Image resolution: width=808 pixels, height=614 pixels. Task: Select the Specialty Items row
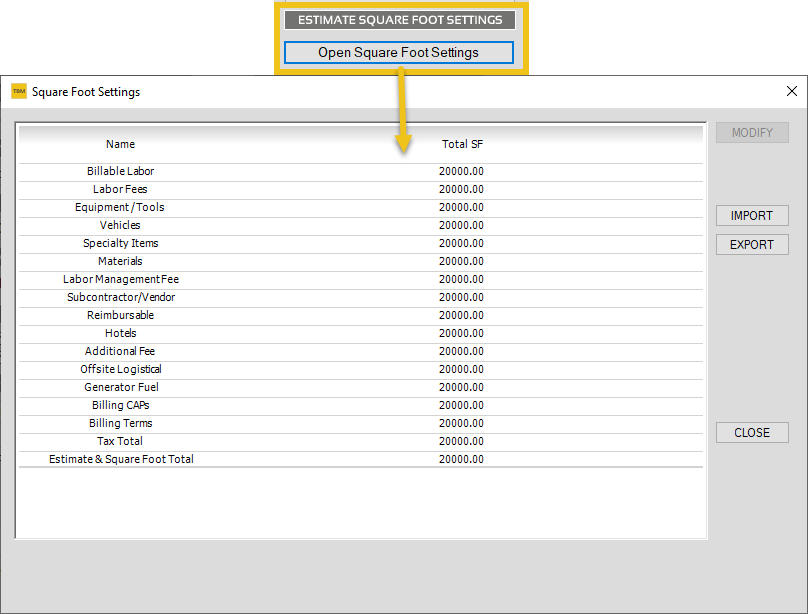click(361, 244)
